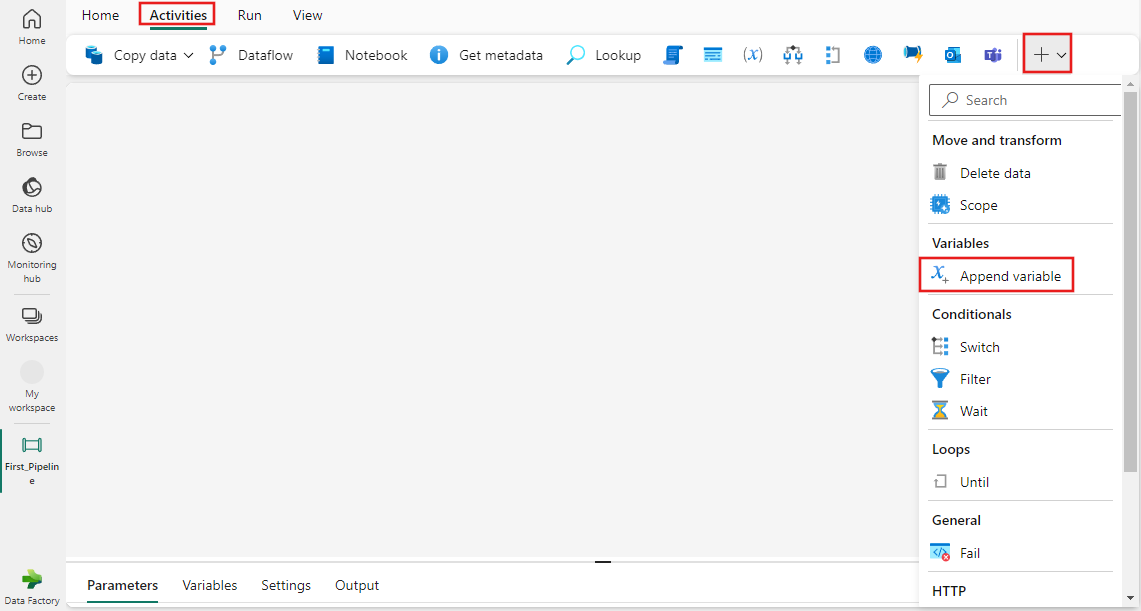Click the Conditionals section heading
The width and height of the screenshot is (1141, 611).
pyautogui.click(x=971, y=314)
